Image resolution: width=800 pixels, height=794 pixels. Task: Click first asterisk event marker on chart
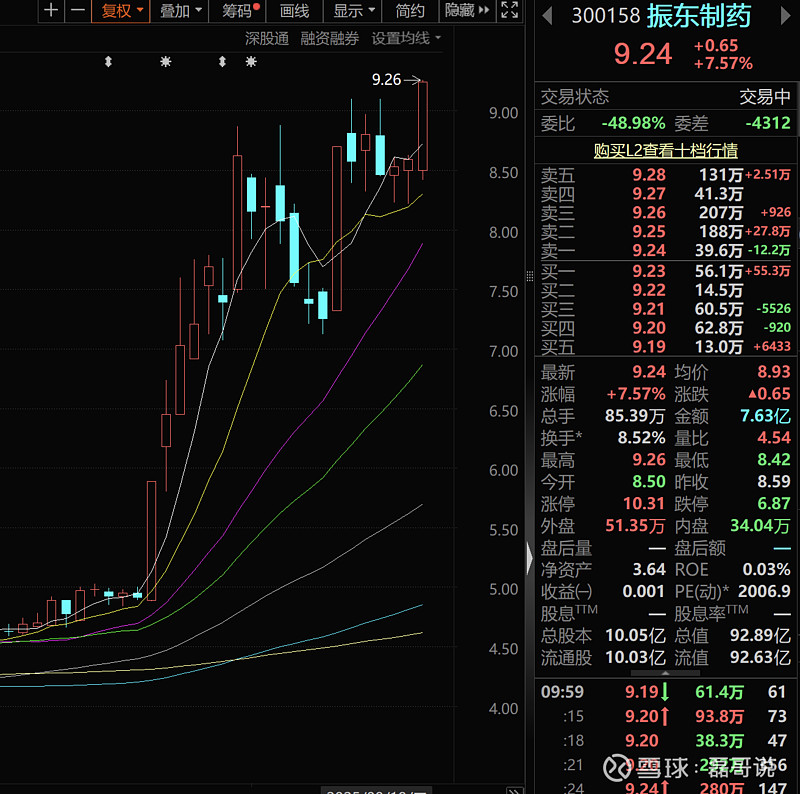click(165, 62)
